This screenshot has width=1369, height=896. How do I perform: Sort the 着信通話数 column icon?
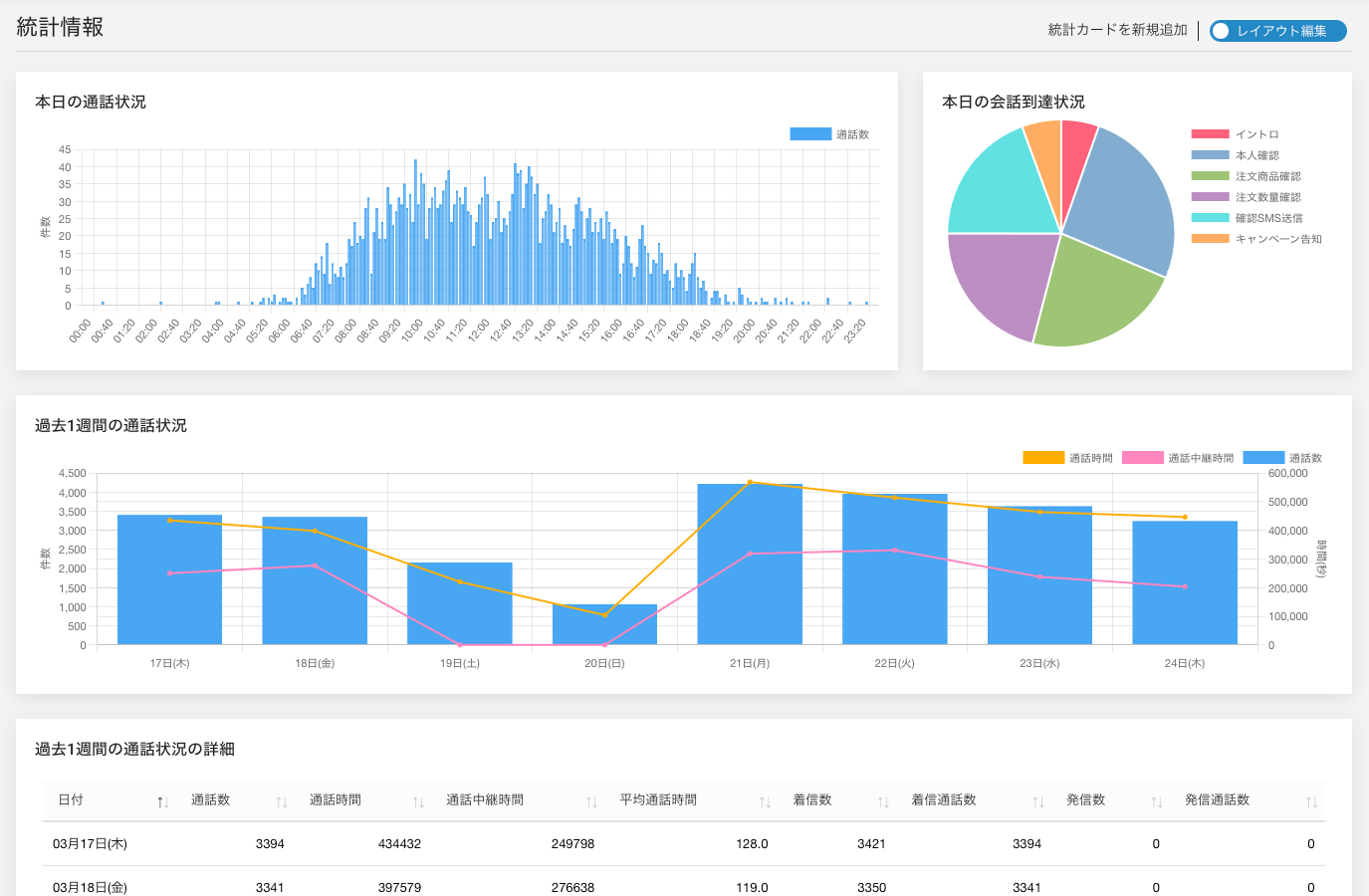tap(1038, 802)
